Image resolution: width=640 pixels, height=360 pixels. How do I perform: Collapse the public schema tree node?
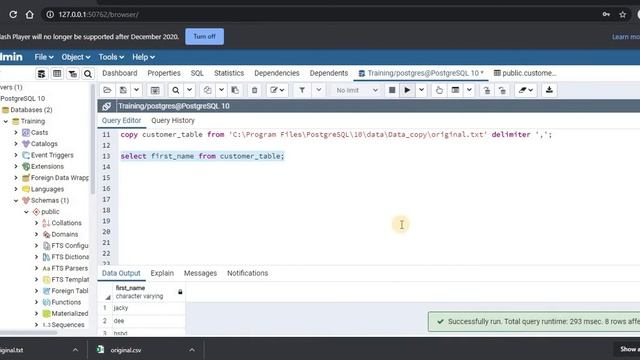pyautogui.click(x=26, y=212)
